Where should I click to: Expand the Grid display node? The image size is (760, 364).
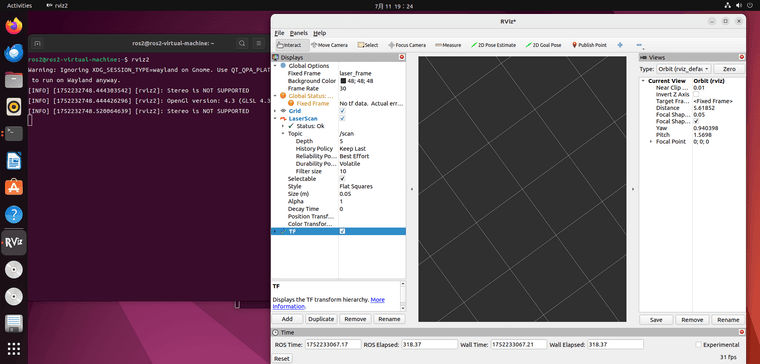275,111
